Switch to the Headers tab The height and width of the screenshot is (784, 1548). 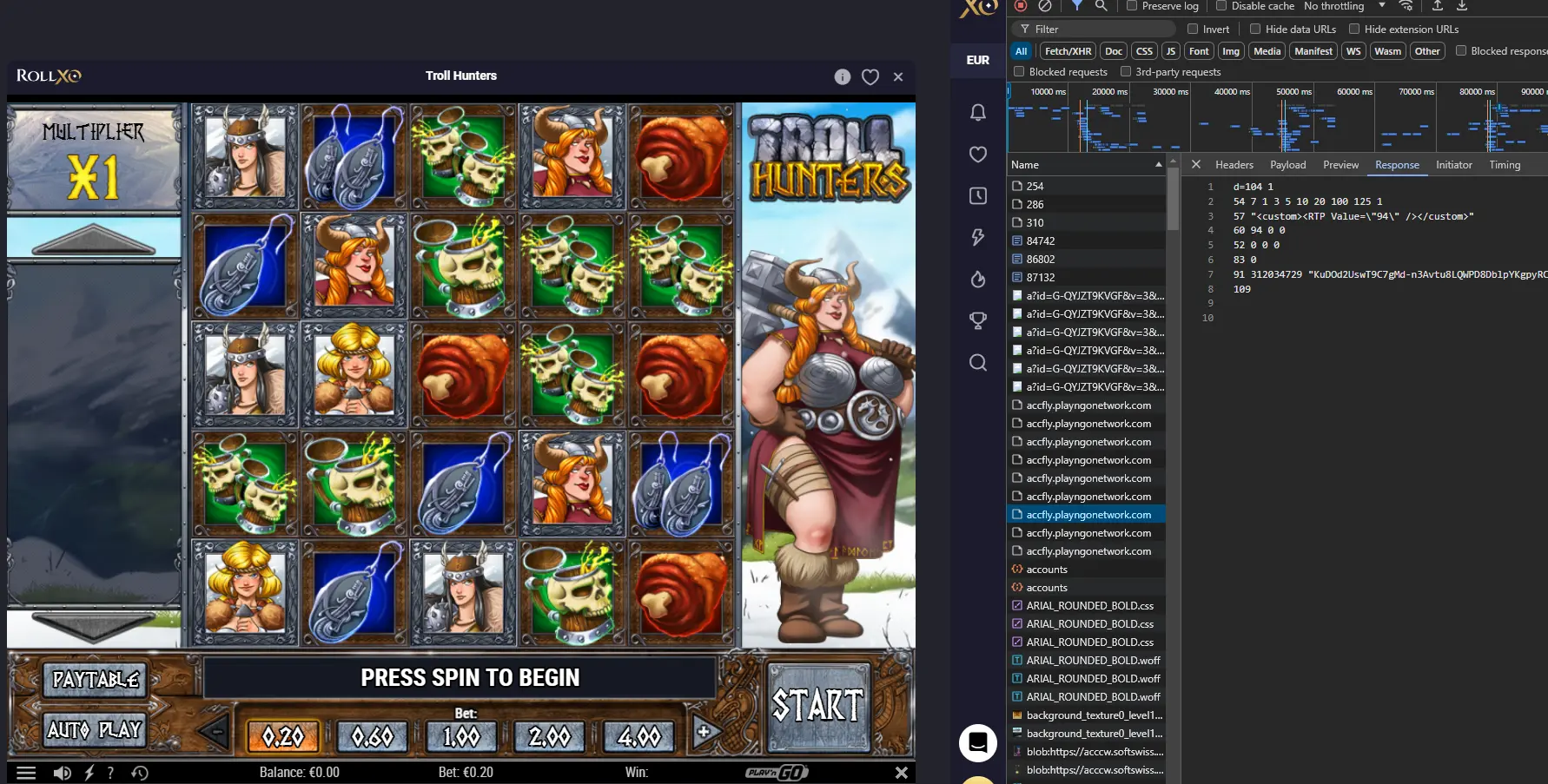coord(1234,164)
